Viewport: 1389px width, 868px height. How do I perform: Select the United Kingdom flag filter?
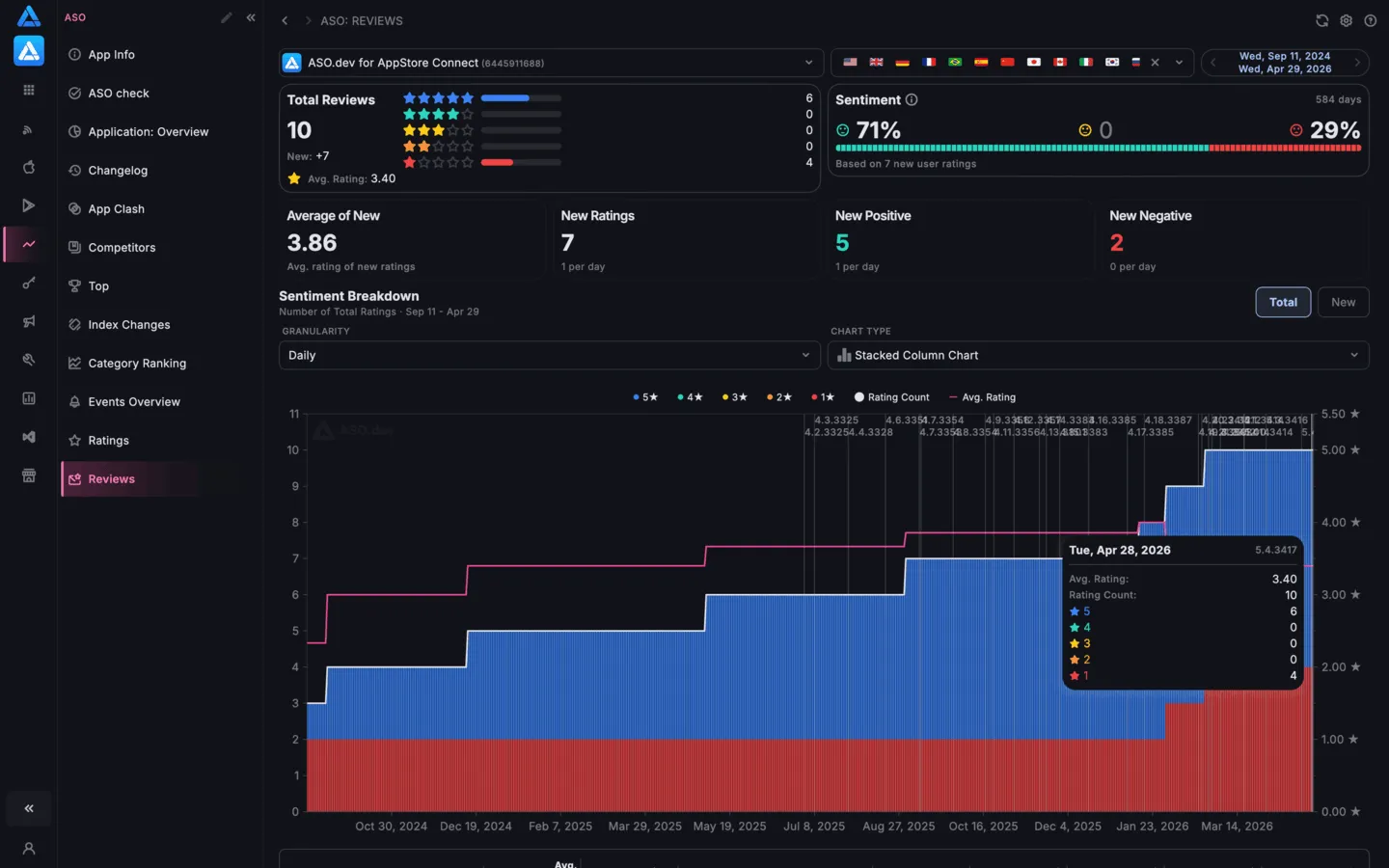tap(876, 63)
